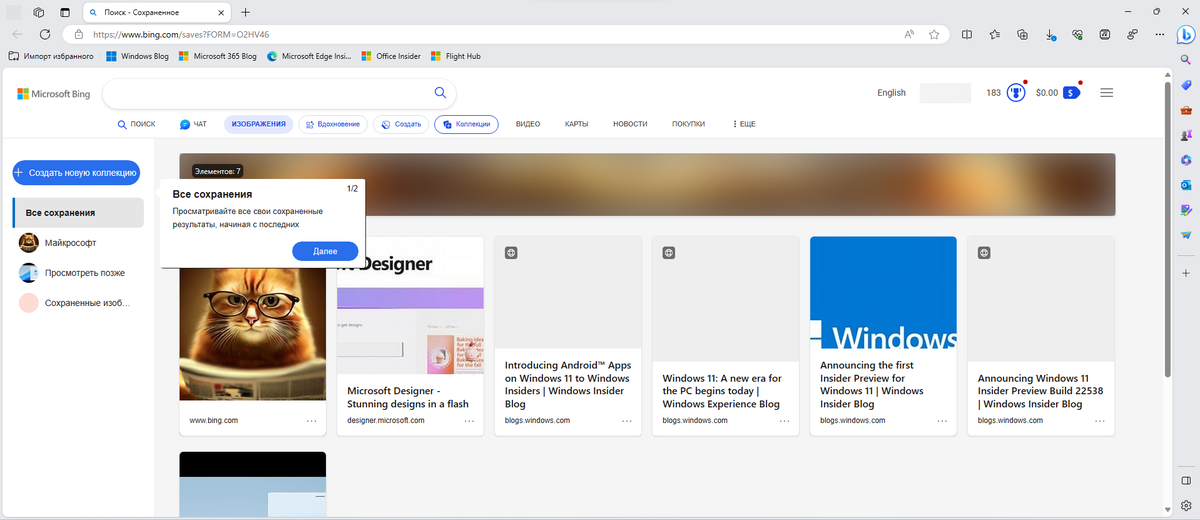1200x520 pixels.
Task: Open the ВИДЕО tab
Action: point(528,124)
